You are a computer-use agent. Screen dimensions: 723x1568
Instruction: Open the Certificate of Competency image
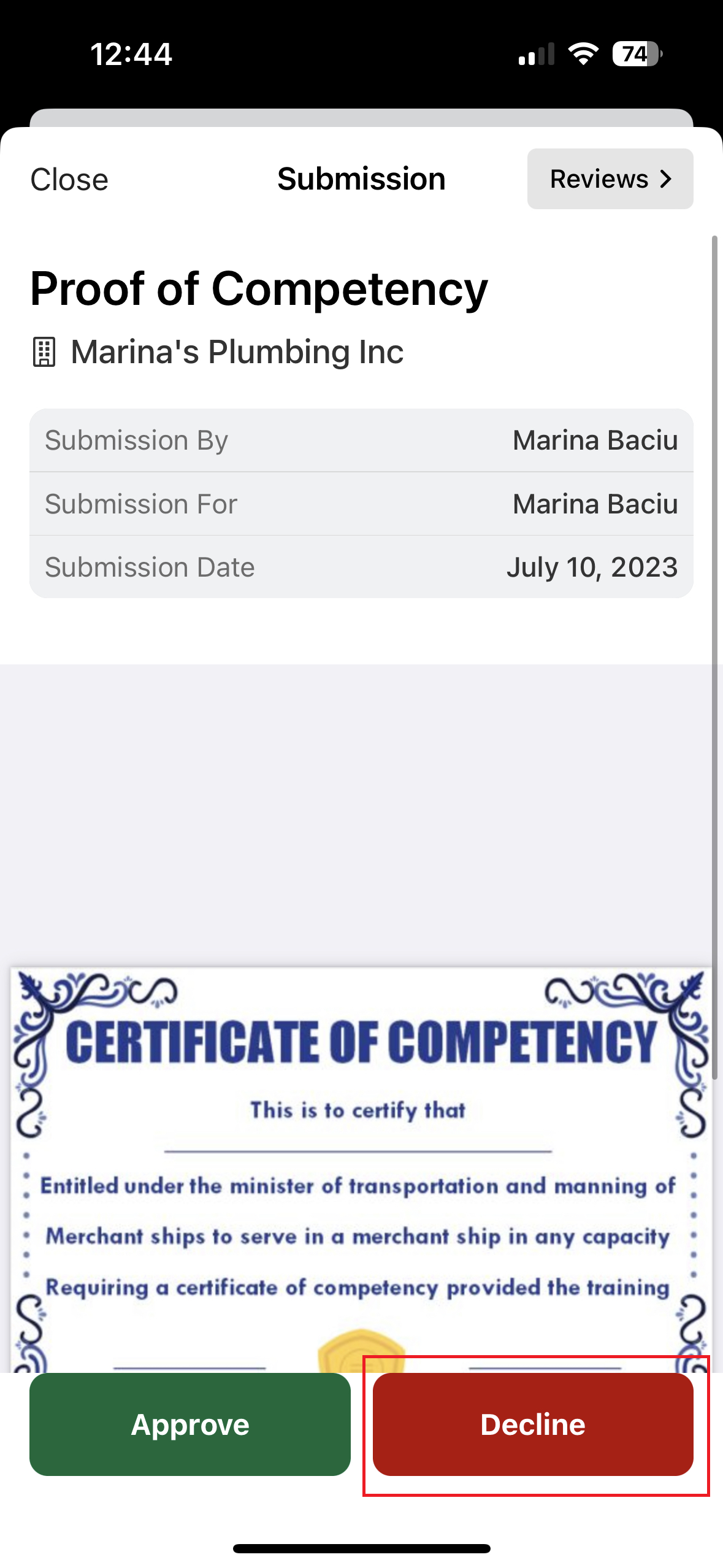[361, 1166]
